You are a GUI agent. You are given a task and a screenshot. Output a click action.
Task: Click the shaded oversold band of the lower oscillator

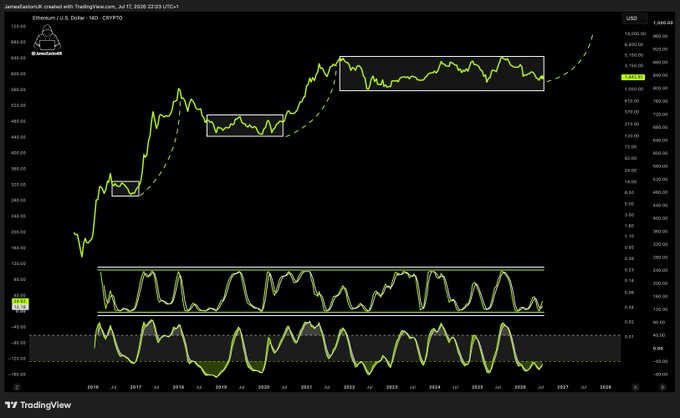click(325, 348)
